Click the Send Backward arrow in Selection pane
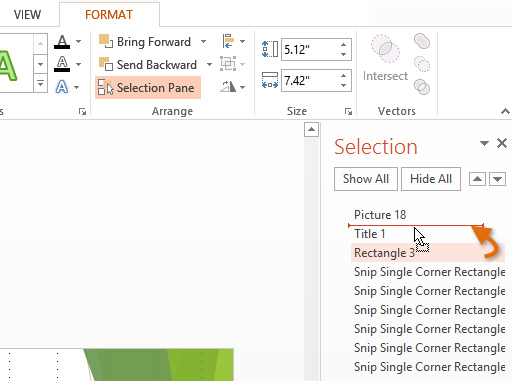 (x=497, y=179)
